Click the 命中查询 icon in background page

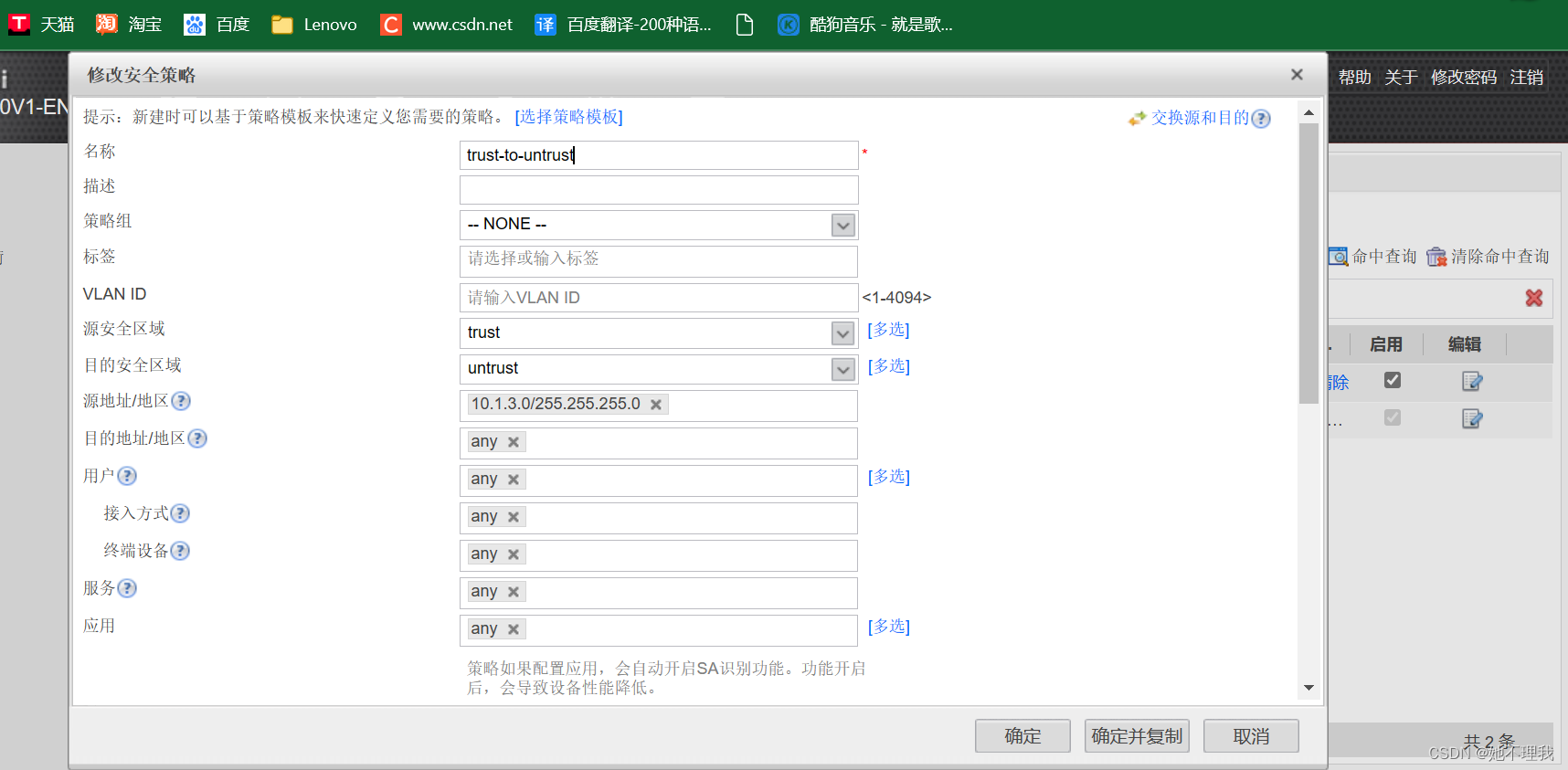1339,257
